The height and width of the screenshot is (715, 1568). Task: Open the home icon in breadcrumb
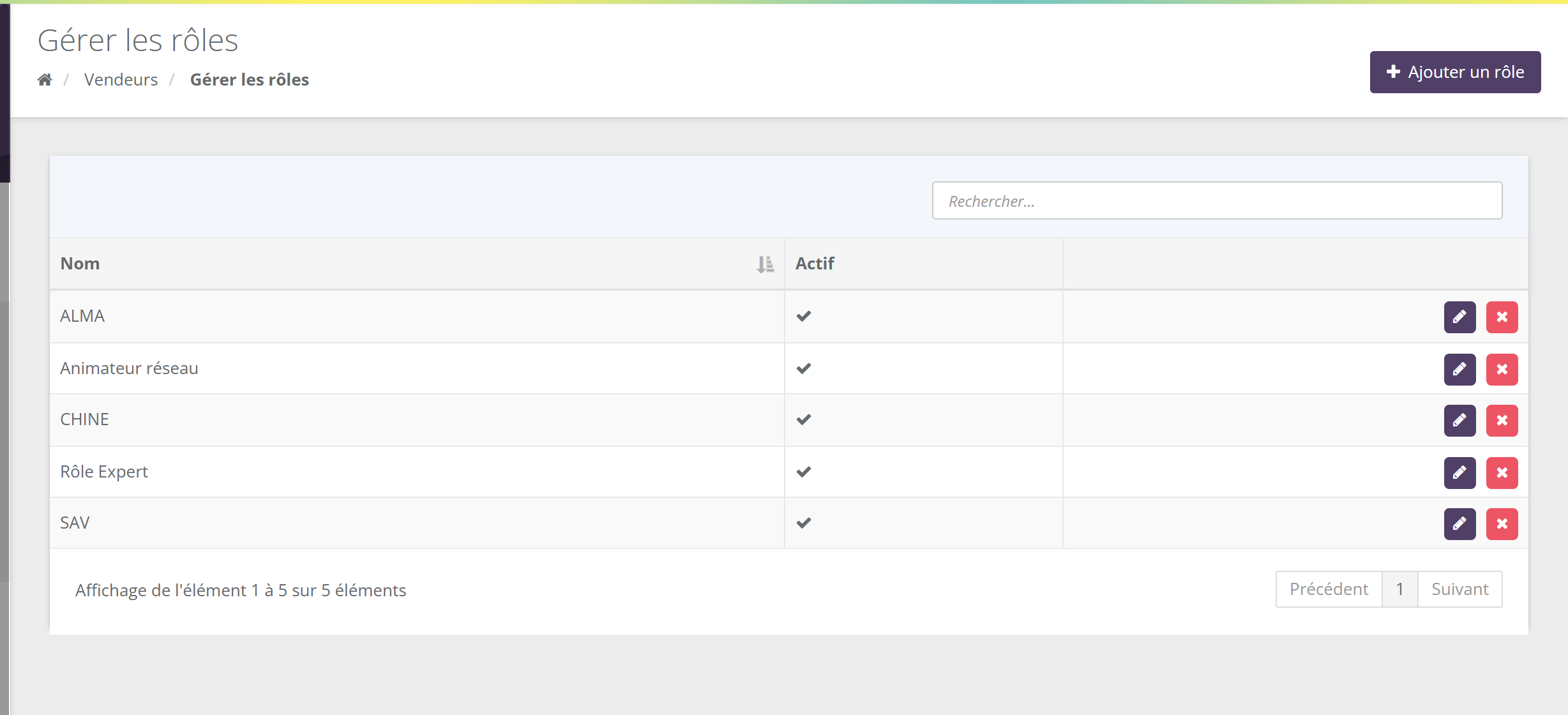coord(45,80)
